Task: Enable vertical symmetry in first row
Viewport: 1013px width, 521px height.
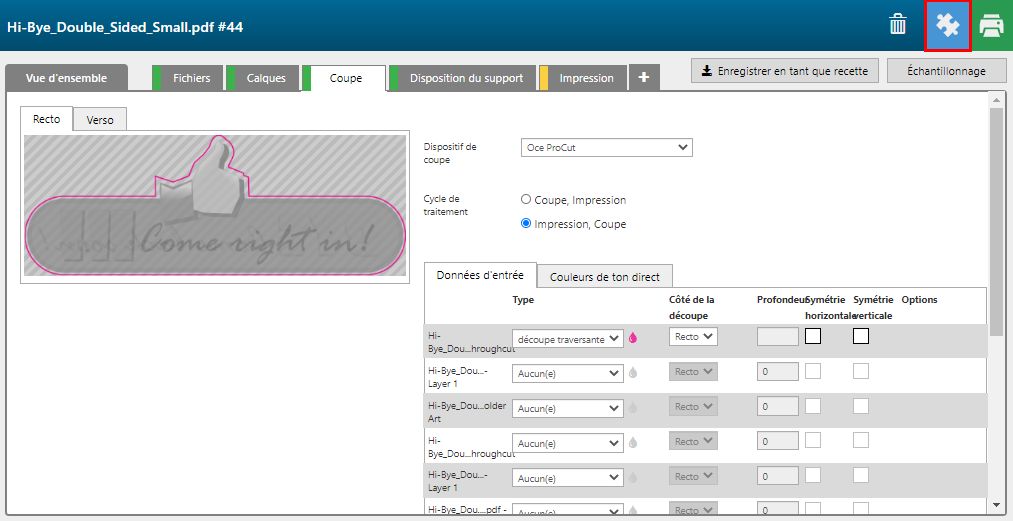Action: point(861,337)
